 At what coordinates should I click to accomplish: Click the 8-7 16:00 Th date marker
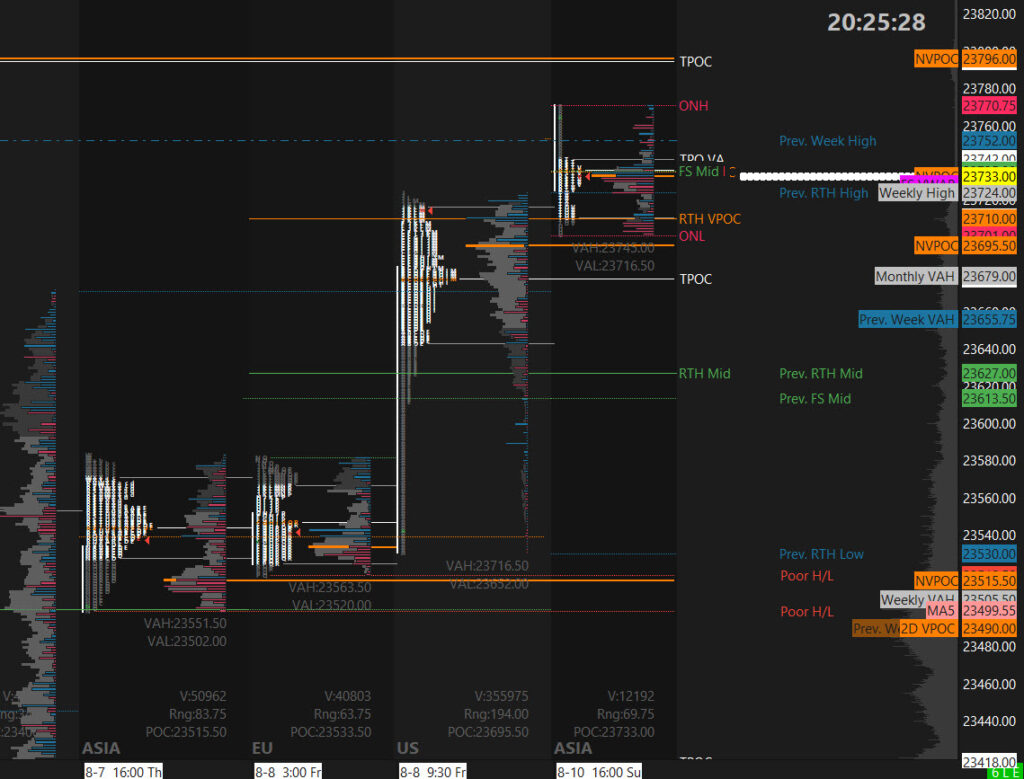[x=124, y=771]
